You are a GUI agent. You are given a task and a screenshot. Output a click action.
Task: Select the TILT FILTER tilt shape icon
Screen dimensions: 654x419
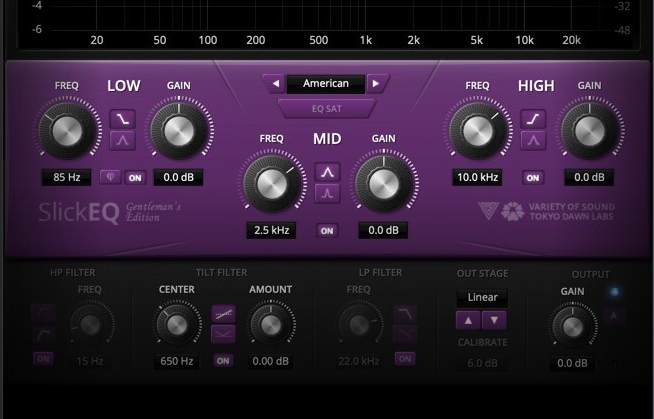point(224,314)
